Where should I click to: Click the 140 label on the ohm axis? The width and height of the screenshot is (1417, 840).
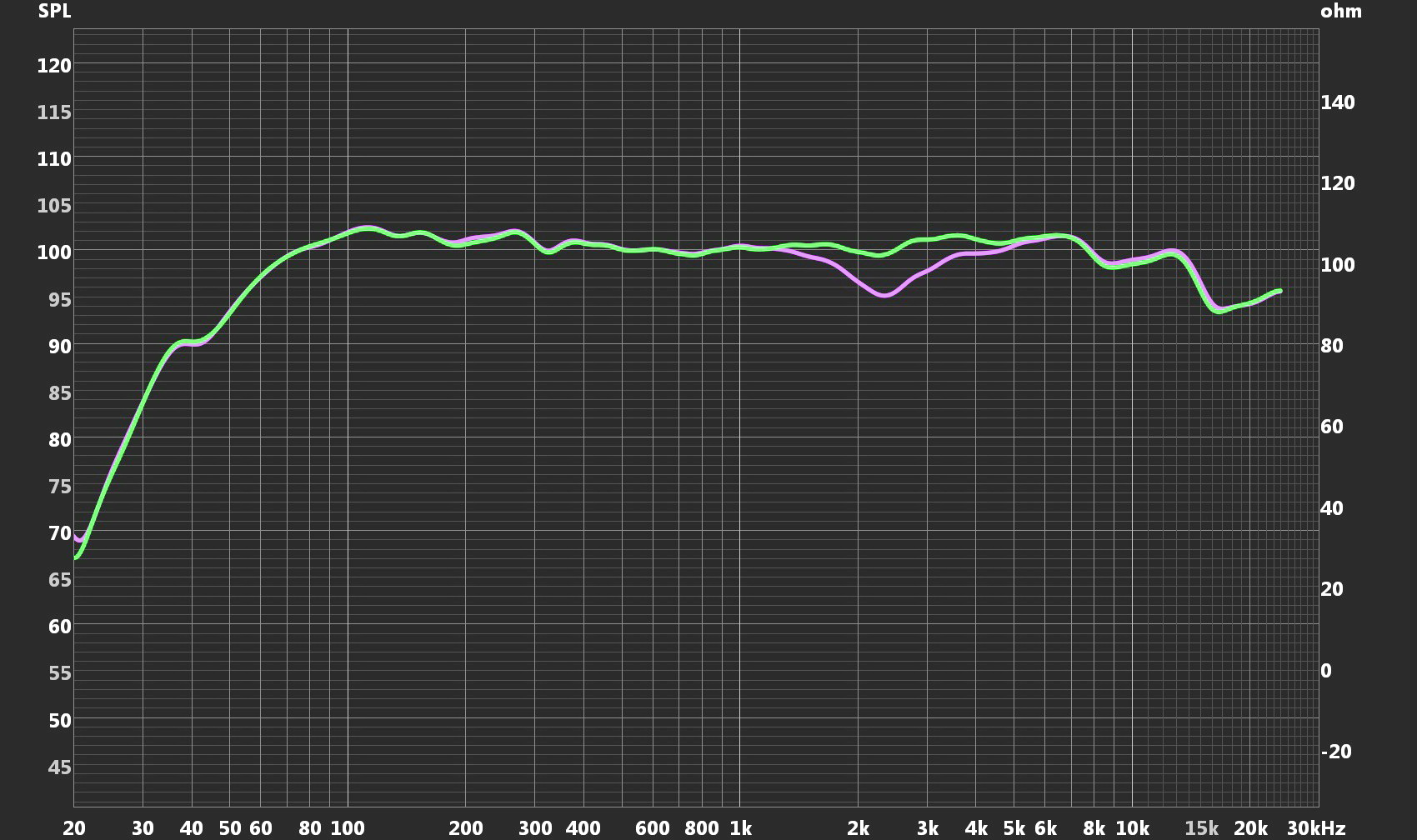(x=1338, y=102)
